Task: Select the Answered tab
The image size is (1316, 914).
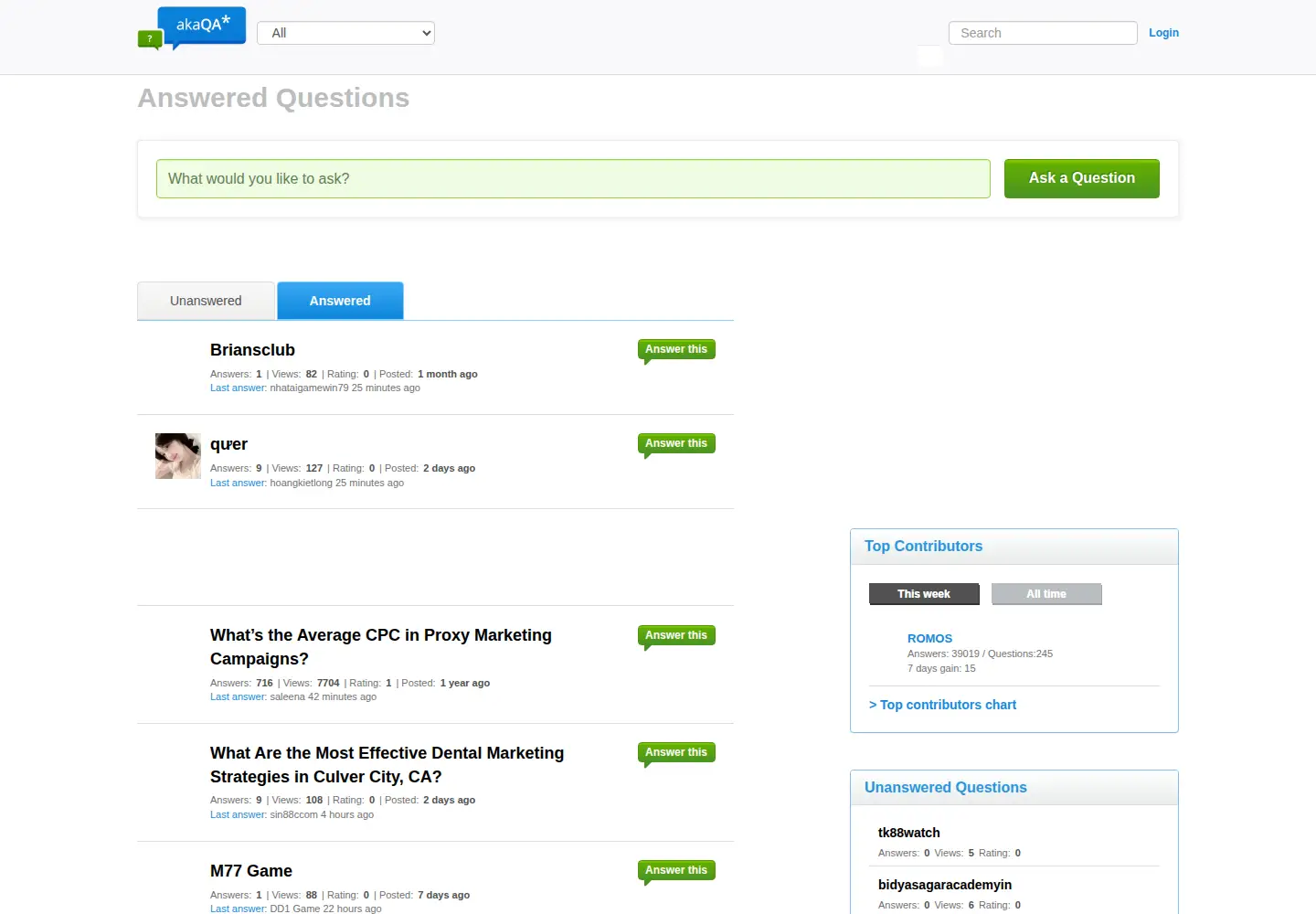Action: tap(340, 301)
